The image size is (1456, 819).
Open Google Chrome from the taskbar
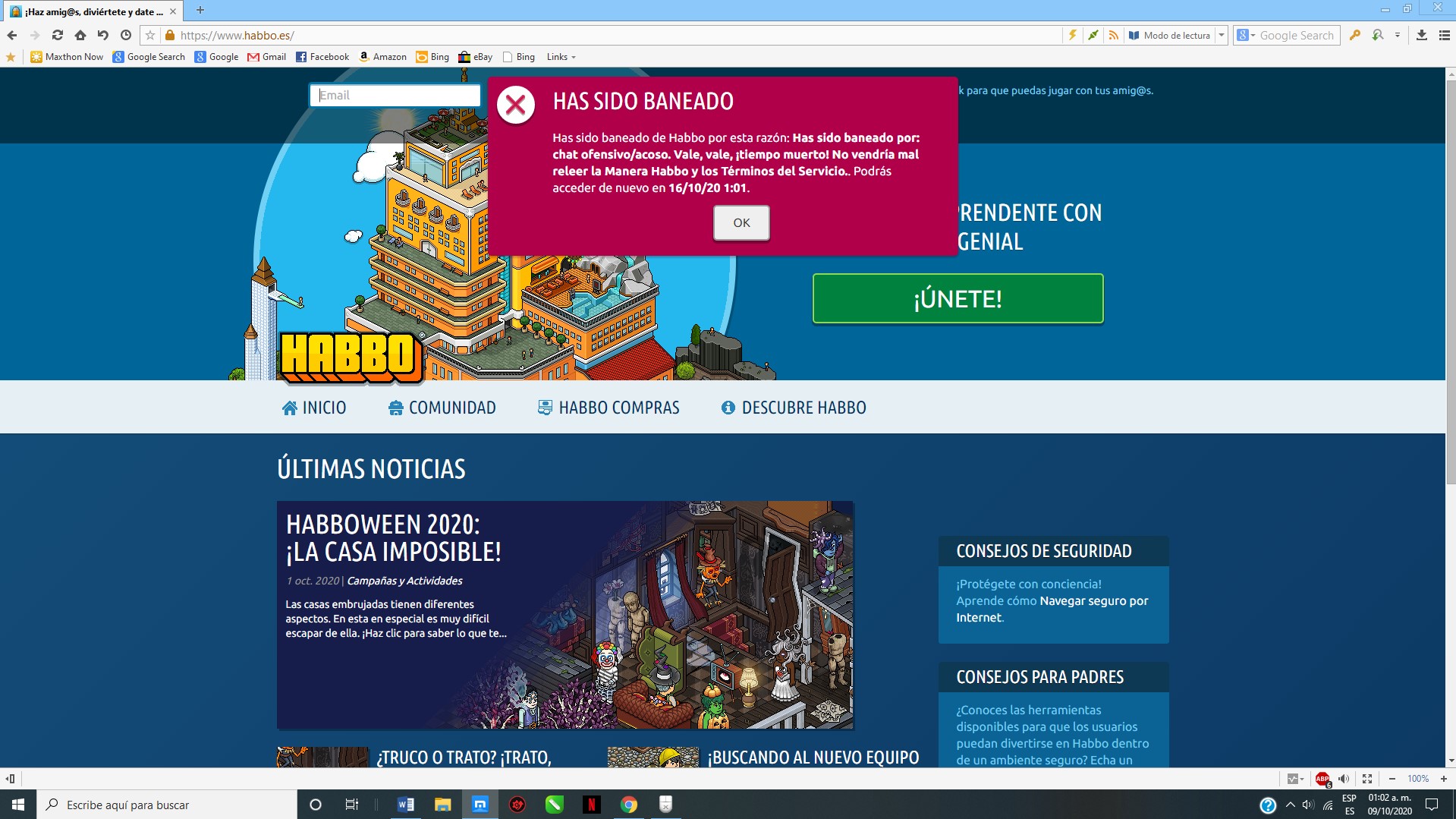click(628, 804)
